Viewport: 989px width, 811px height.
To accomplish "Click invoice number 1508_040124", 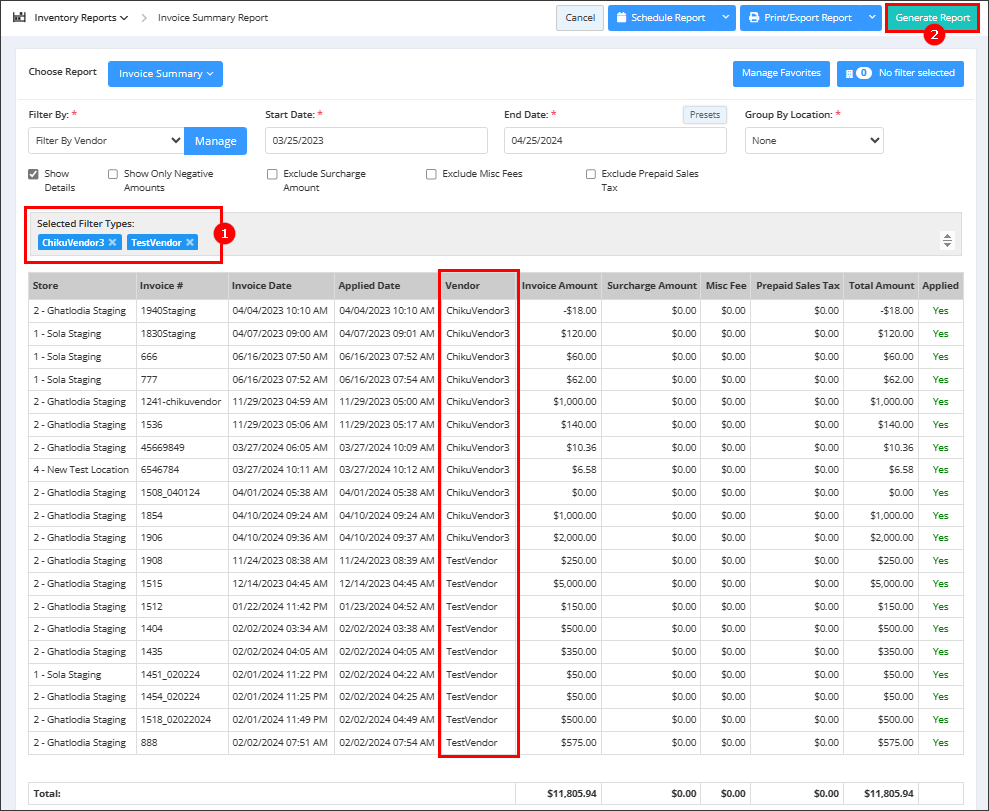I will 170,493.
